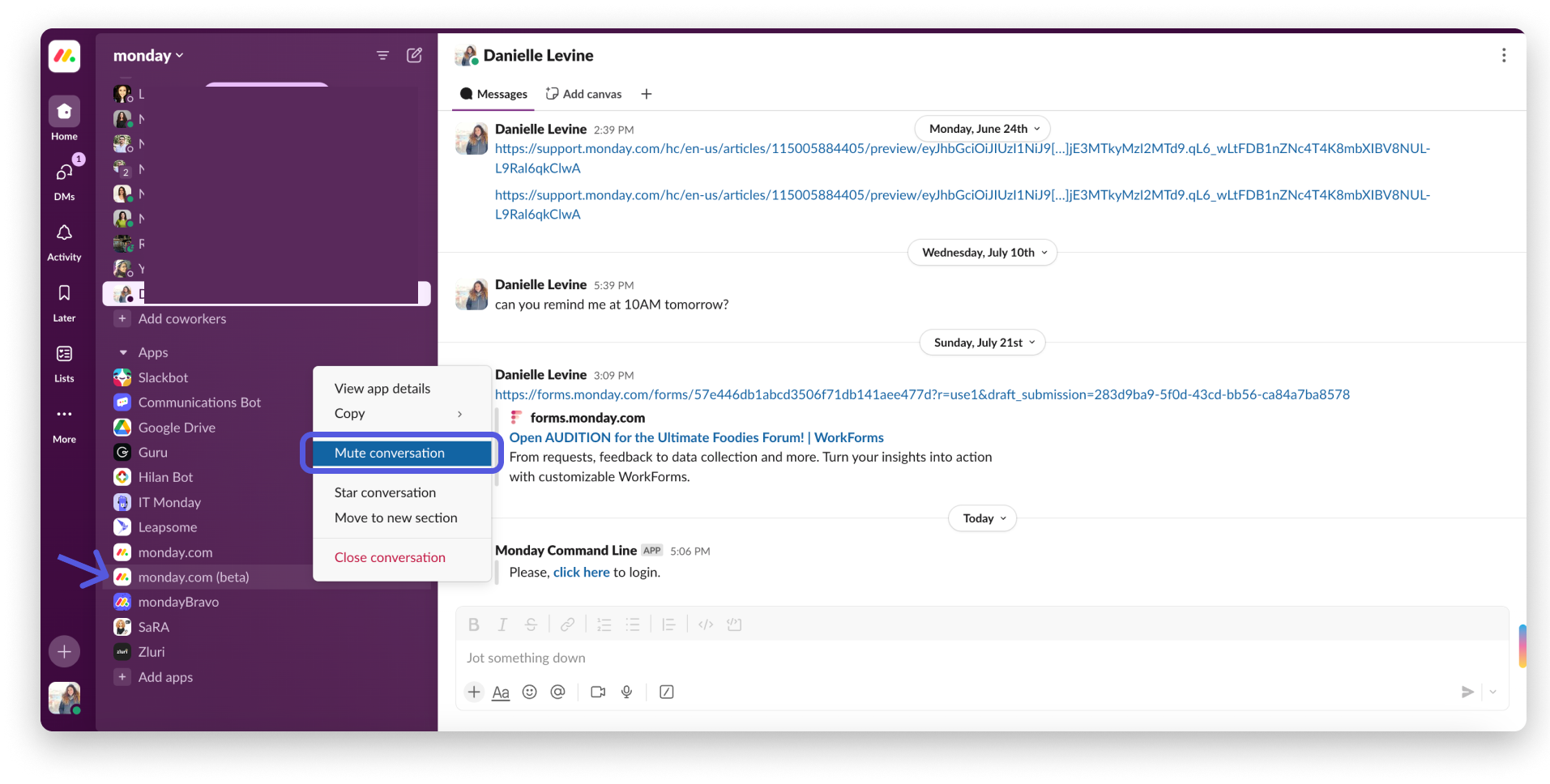Viewport: 1550px width, 784px height.
Task: Select Move to new section
Action: click(x=402, y=518)
